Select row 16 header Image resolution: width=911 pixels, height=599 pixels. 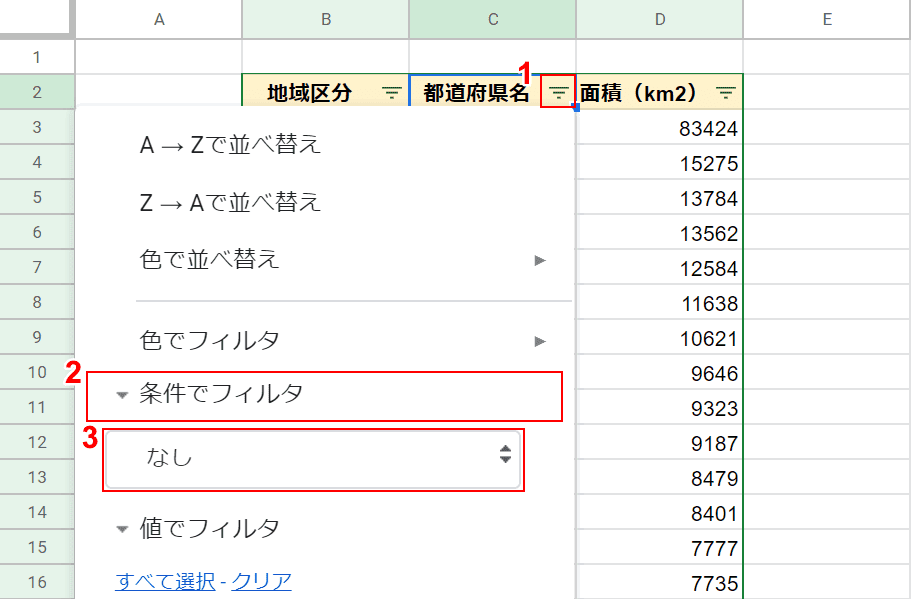(37, 582)
